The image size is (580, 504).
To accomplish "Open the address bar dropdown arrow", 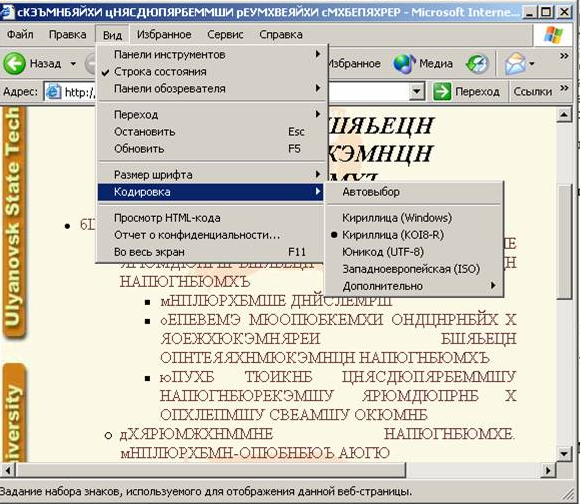I will [417, 91].
